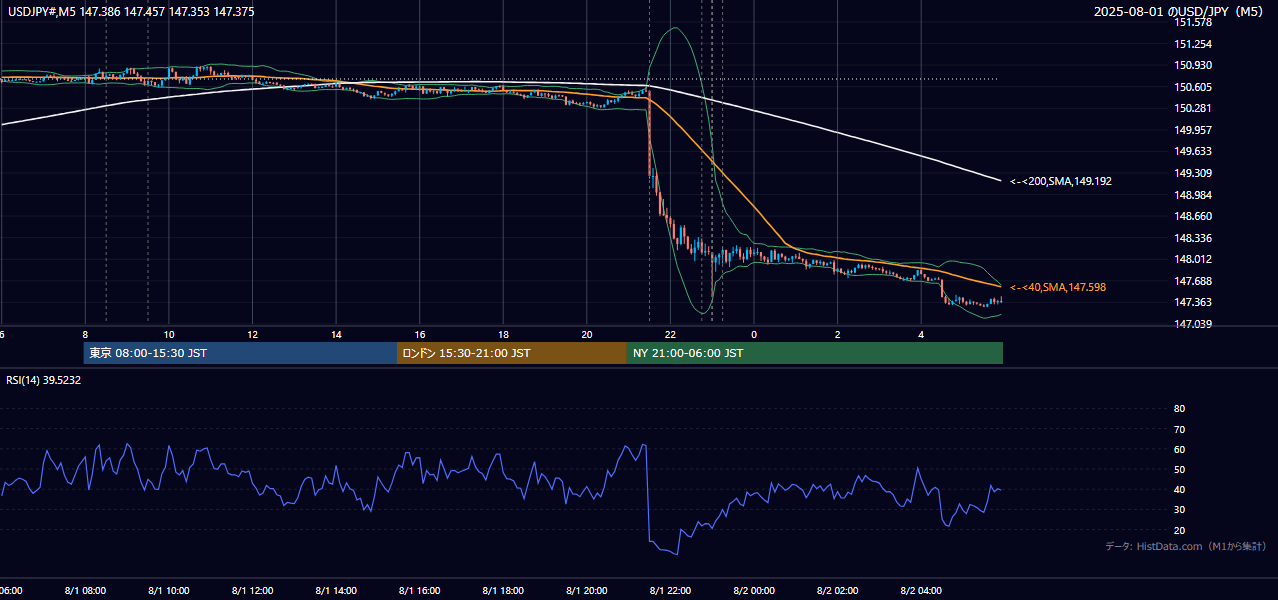The height and width of the screenshot is (600, 1278).
Task: Click RSI scale value 60
Action: pyautogui.click(x=1179, y=449)
